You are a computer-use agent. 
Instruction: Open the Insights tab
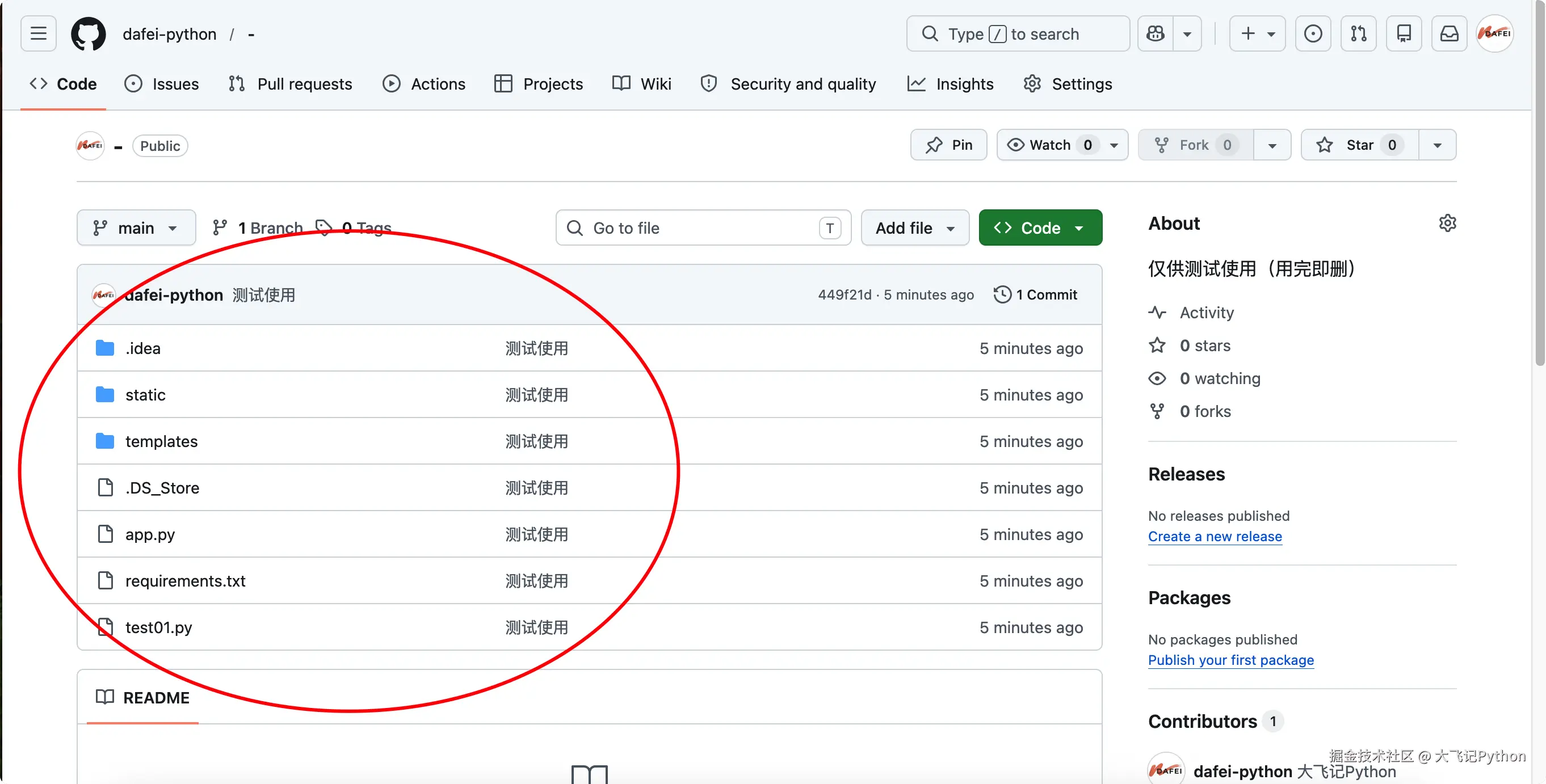tap(950, 83)
